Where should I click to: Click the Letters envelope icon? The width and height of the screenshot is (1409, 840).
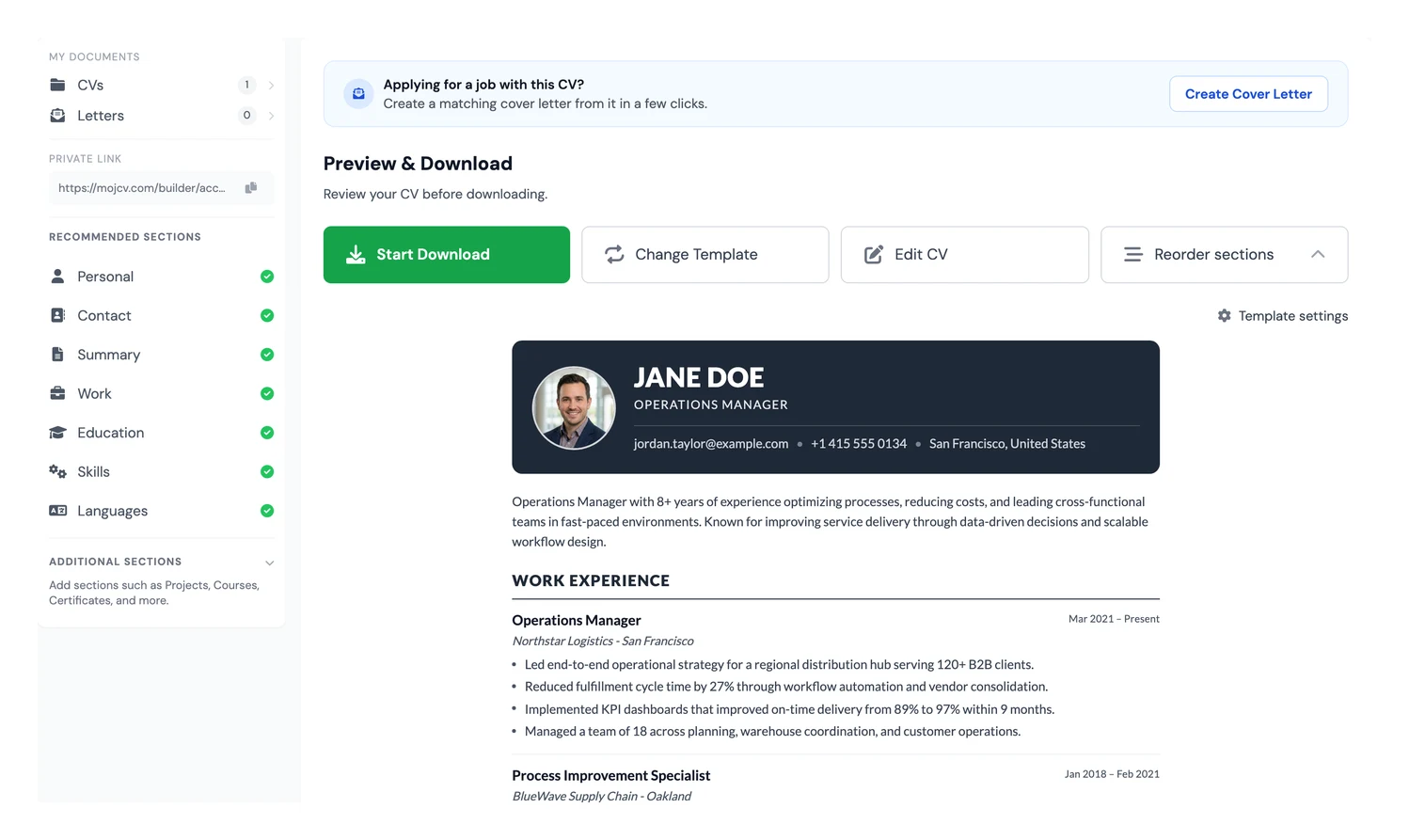click(x=57, y=116)
